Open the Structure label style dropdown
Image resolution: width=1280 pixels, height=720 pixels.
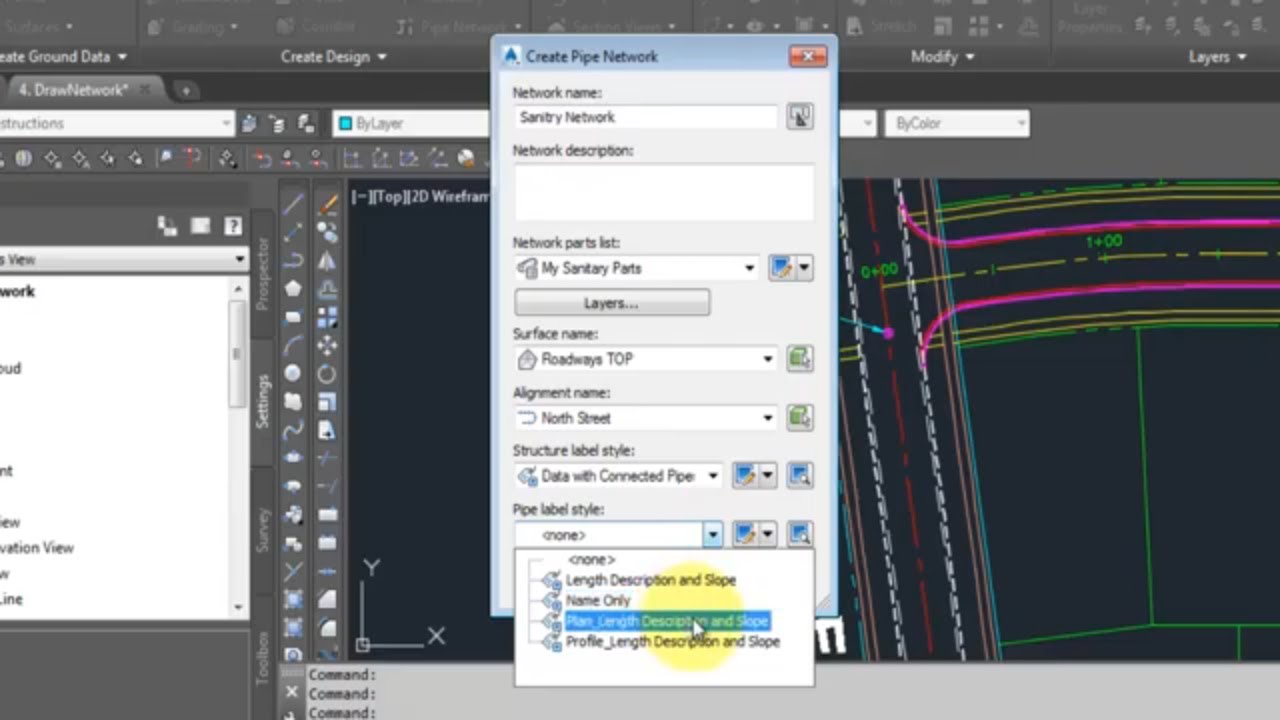(713, 476)
